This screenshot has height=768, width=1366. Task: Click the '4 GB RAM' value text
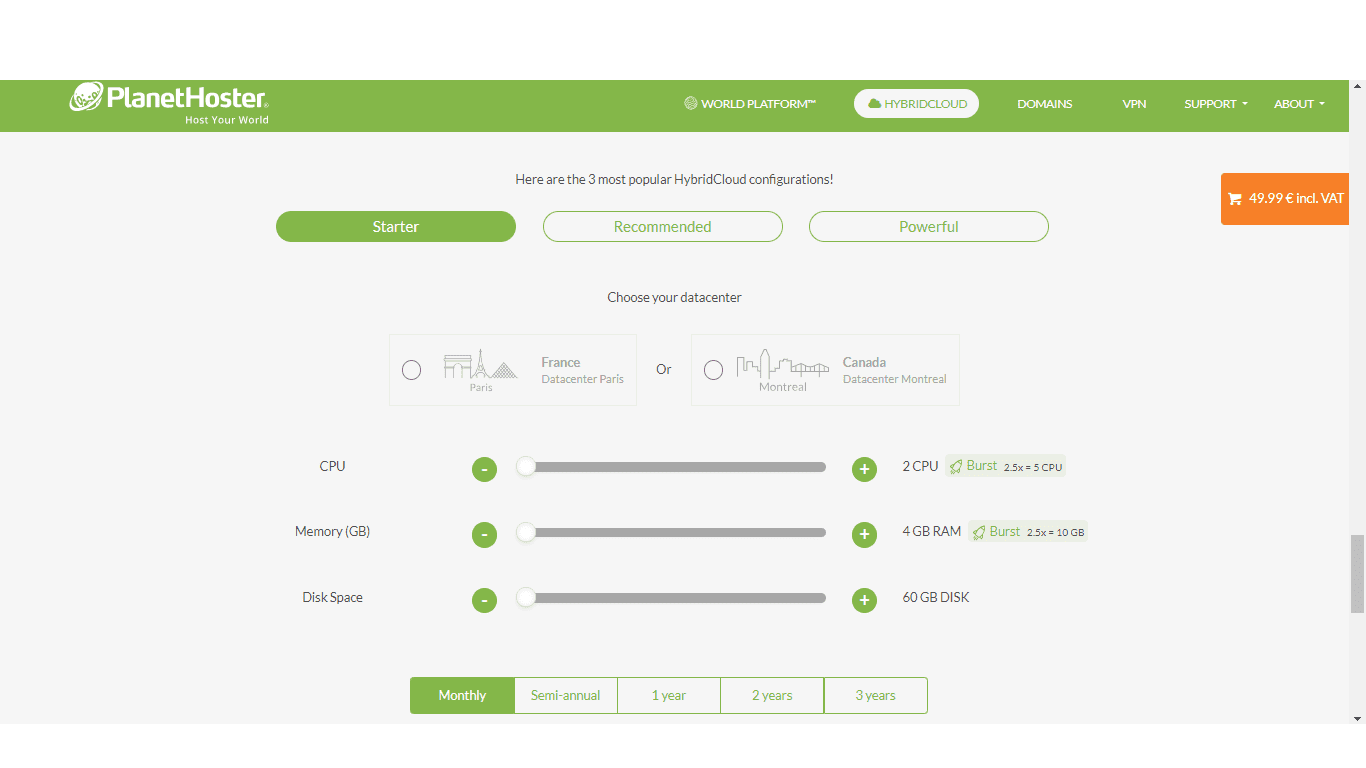[x=931, y=532]
